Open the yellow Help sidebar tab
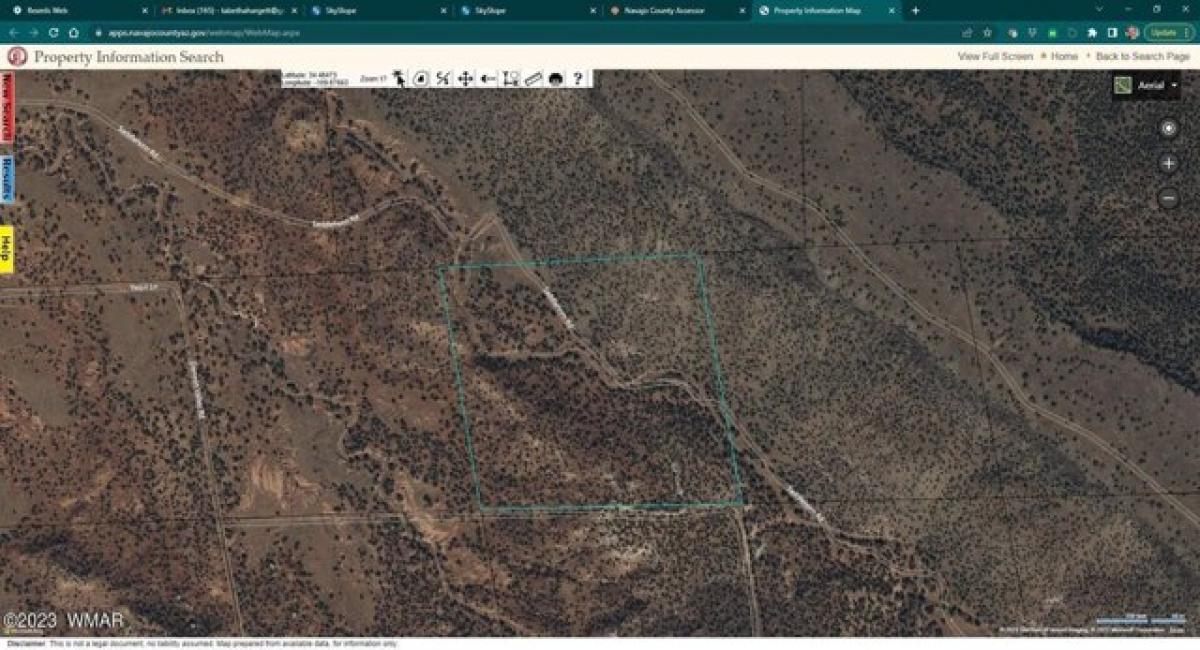The width and height of the screenshot is (1200, 650). point(8,241)
